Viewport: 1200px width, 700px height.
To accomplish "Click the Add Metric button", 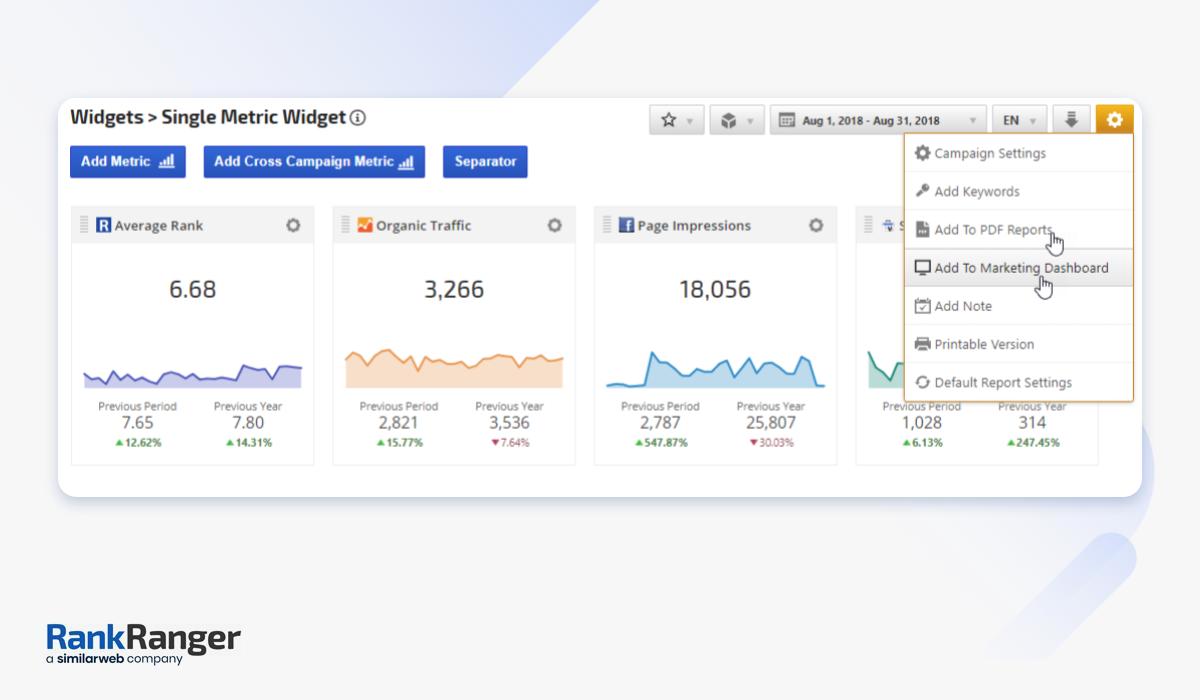I will [127, 162].
